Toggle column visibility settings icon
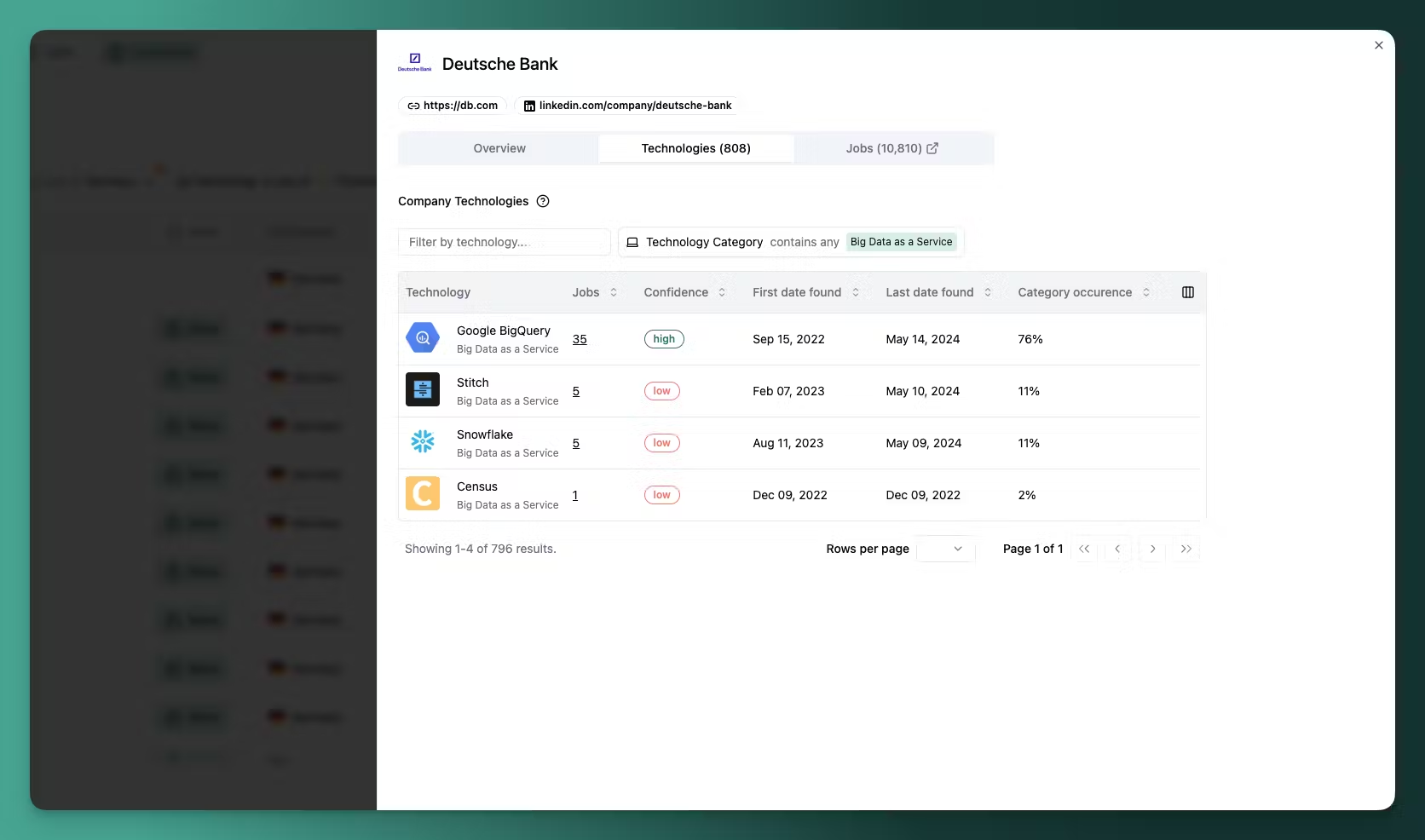 (1188, 292)
